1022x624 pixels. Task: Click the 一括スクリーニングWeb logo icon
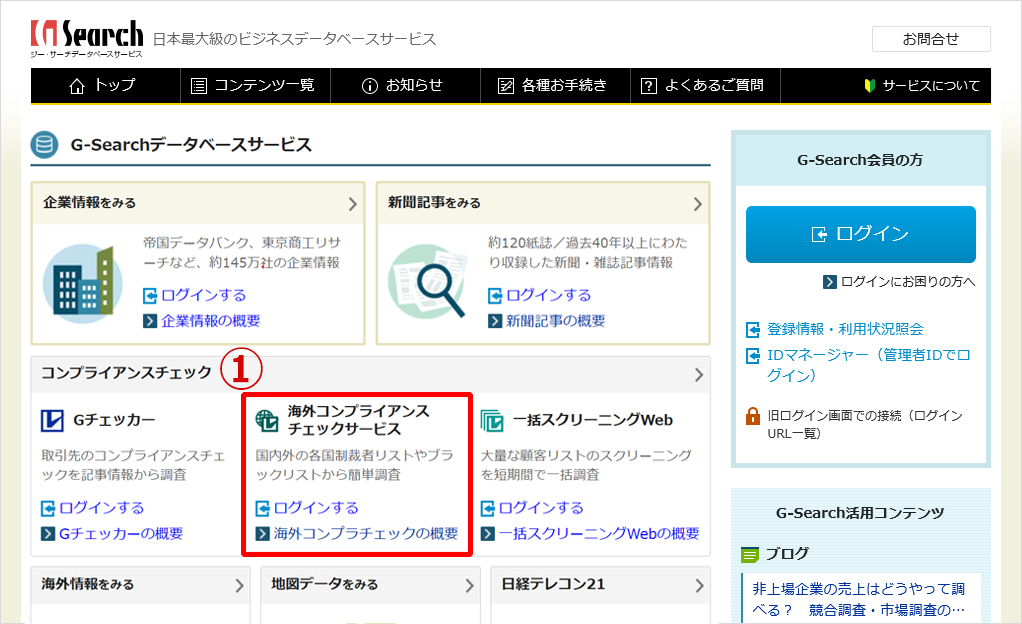click(x=492, y=420)
